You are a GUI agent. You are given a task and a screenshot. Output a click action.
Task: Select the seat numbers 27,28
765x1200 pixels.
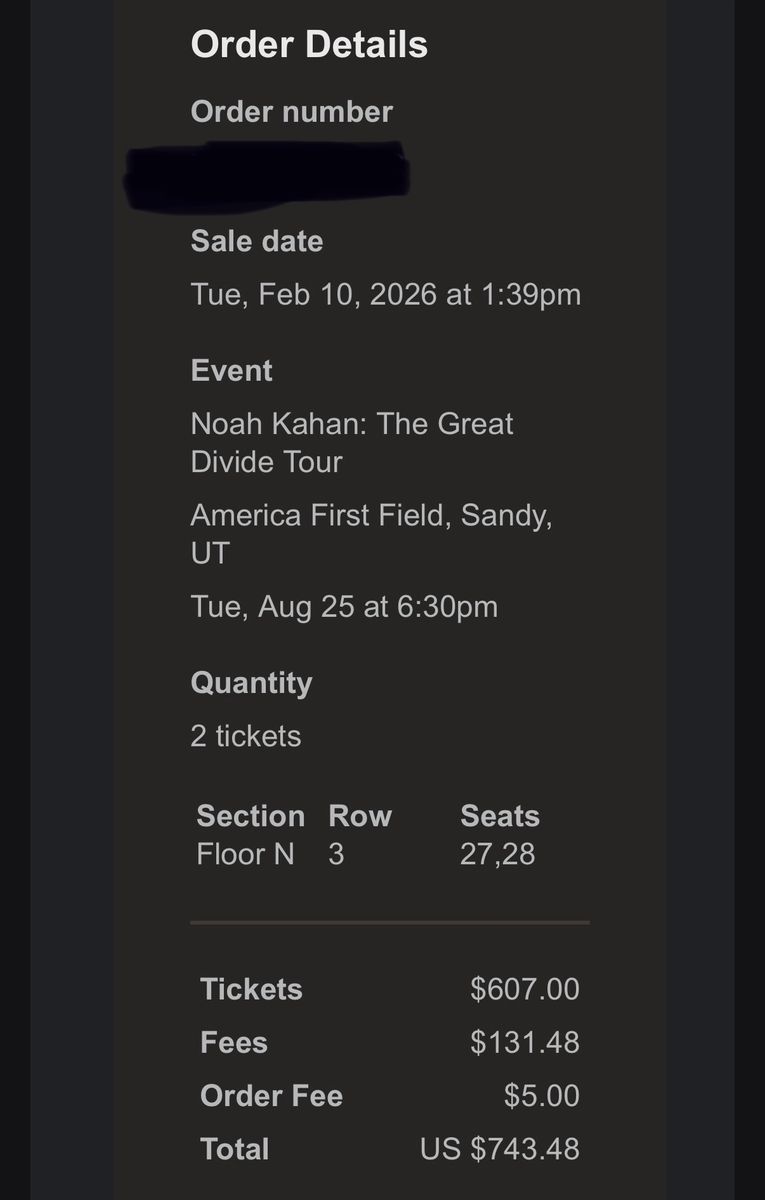[497, 854]
